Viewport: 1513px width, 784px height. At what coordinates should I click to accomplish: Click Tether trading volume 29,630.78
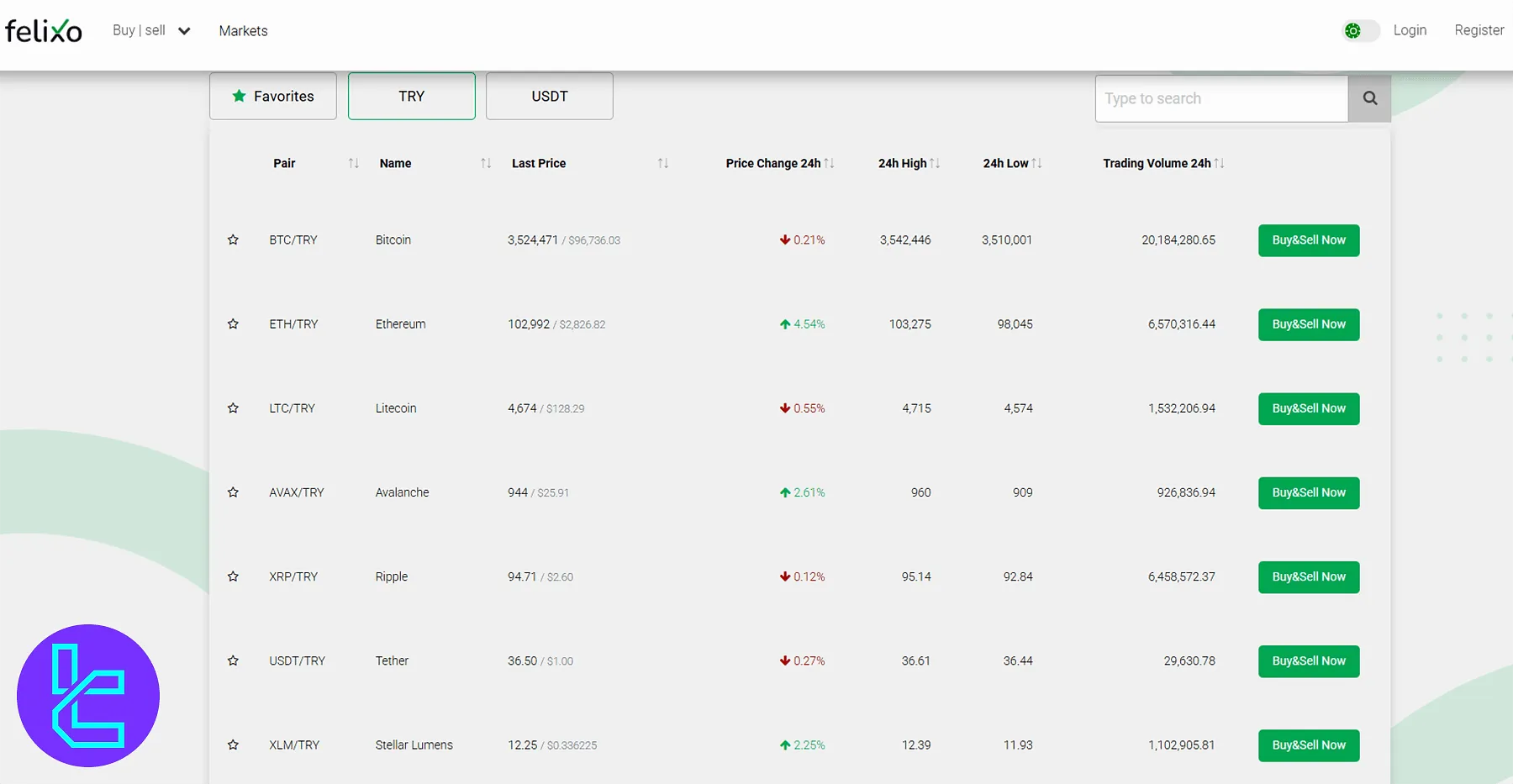click(x=1189, y=660)
